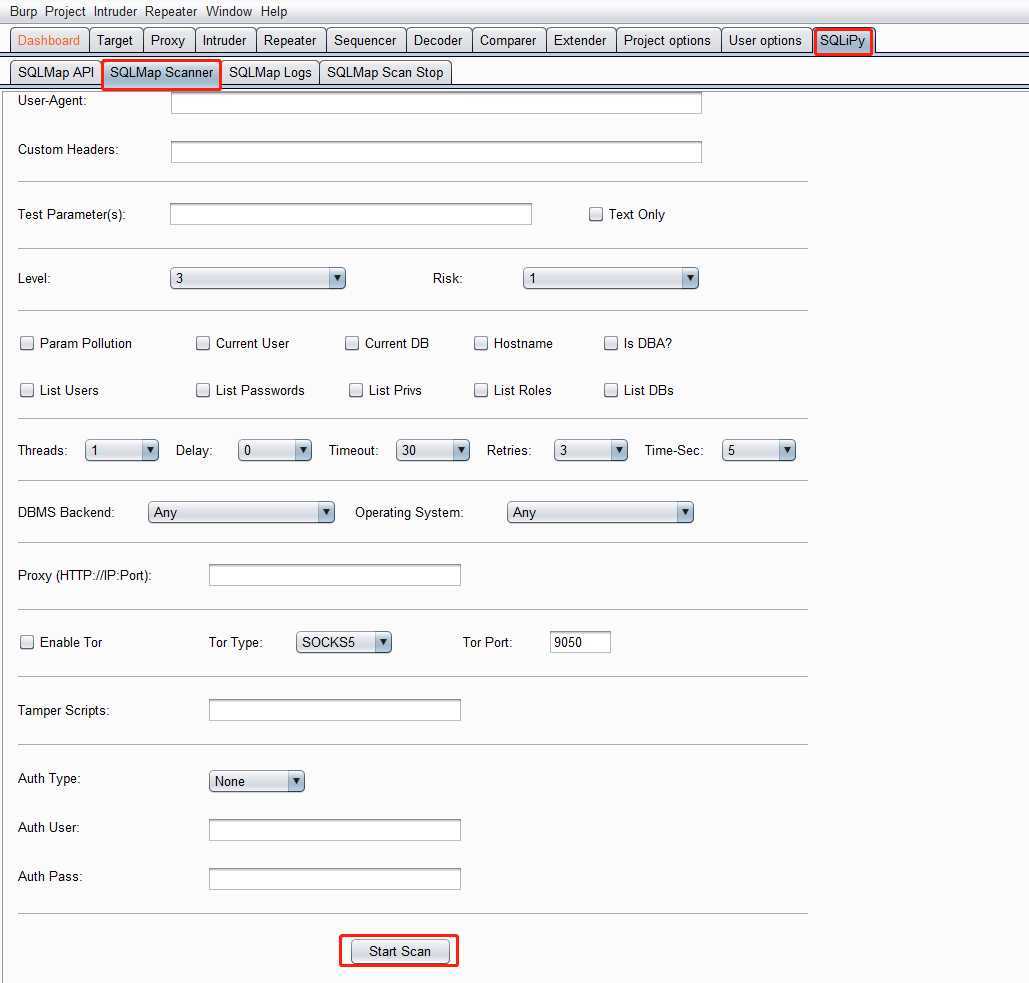Viewport: 1029px width, 983px height.
Task: Open the Tor Type dropdown
Action: click(x=344, y=642)
